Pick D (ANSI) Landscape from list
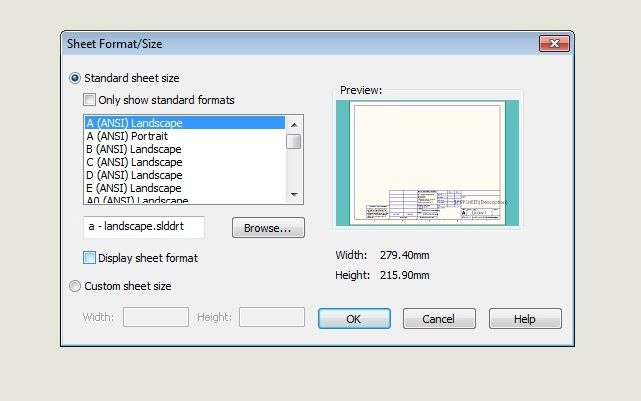This screenshot has width=641, height=401. tap(134, 175)
